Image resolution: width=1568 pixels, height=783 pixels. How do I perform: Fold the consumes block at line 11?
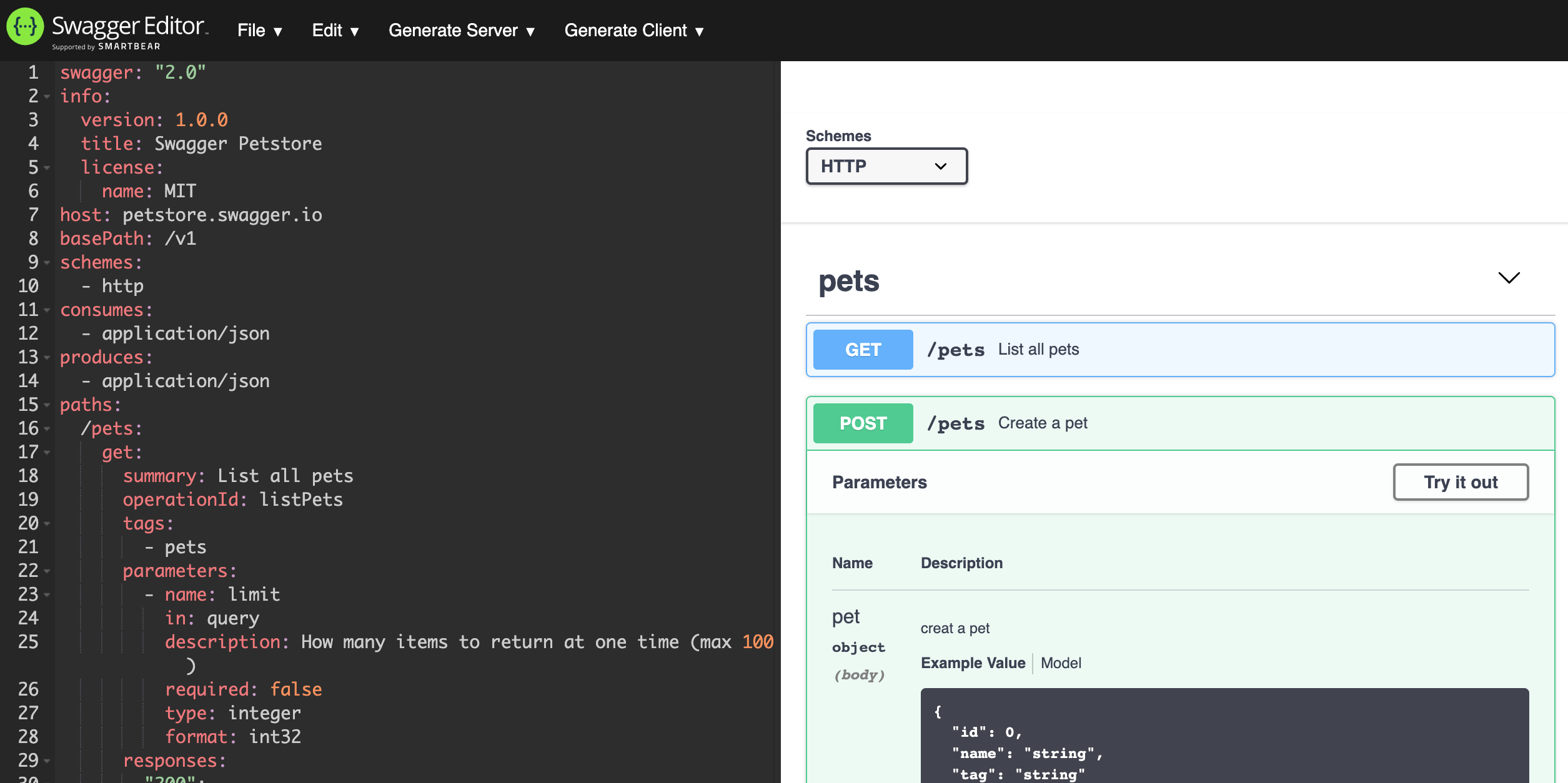coord(47,310)
